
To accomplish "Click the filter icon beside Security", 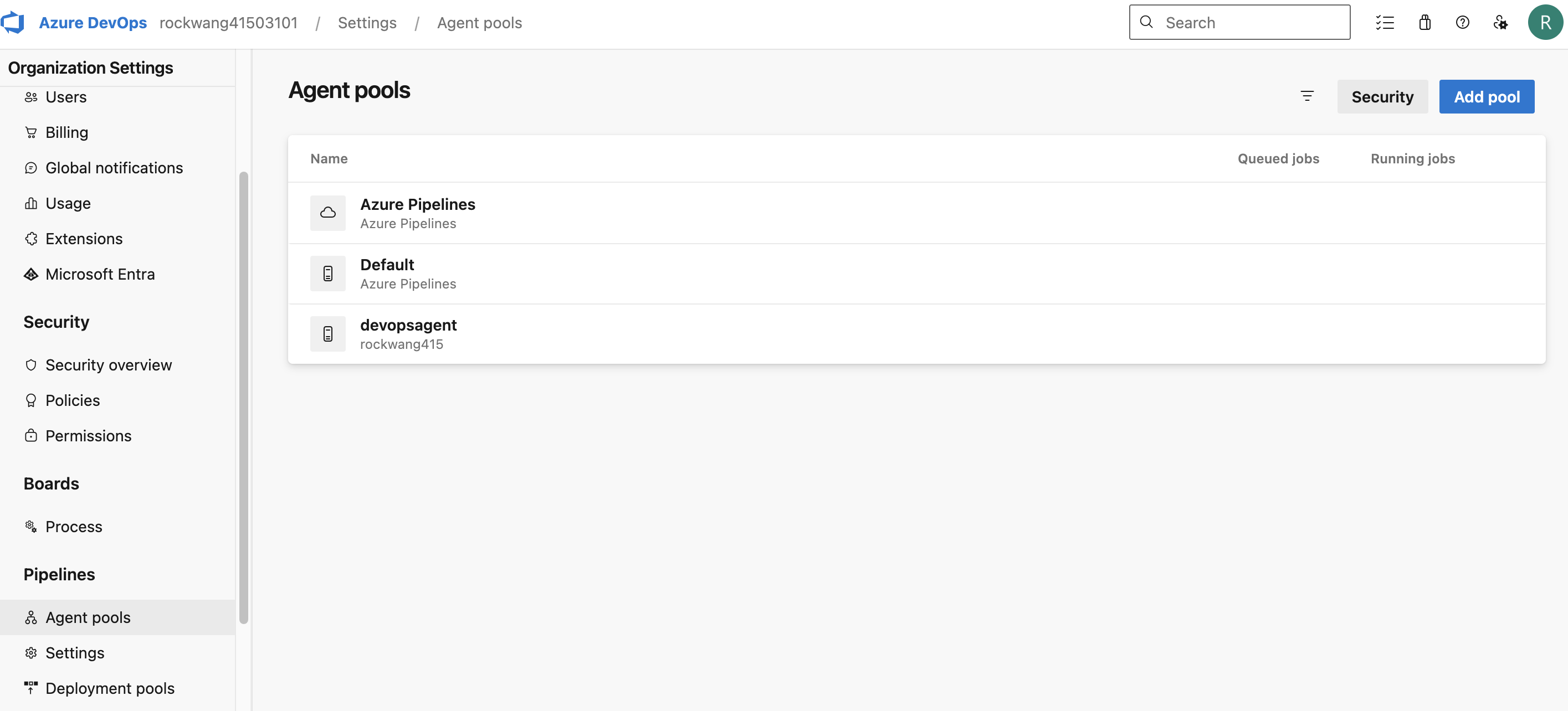I will coord(1307,96).
